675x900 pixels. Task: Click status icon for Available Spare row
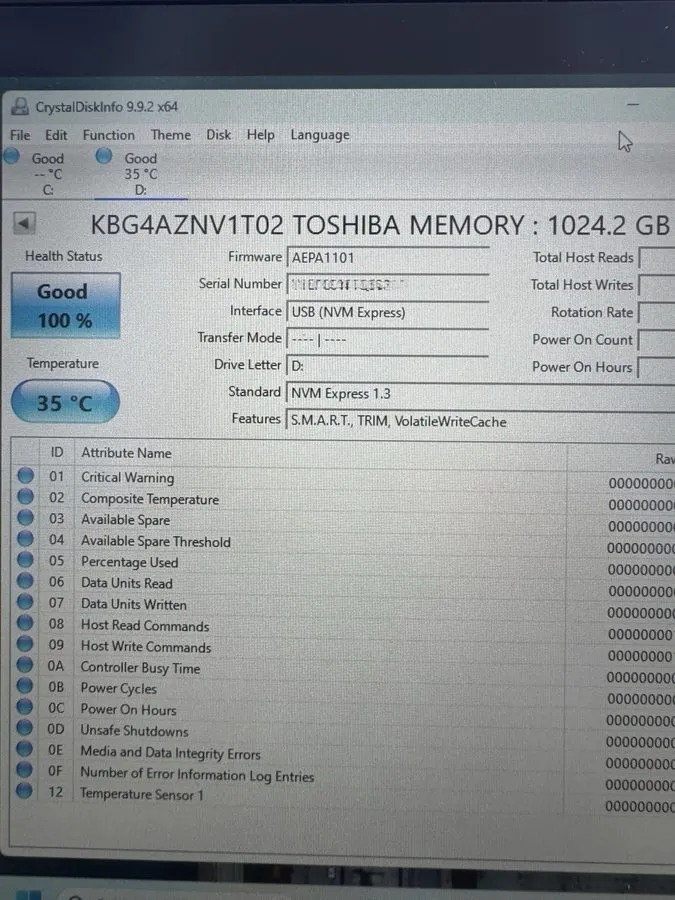(x=25, y=518)
